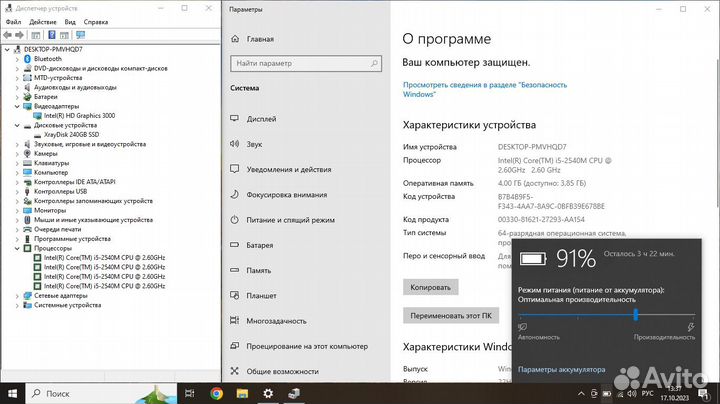Screen dimensions: 720x404
Task: Click the Help icon in Device Manager toolbar
Action: 51,35
